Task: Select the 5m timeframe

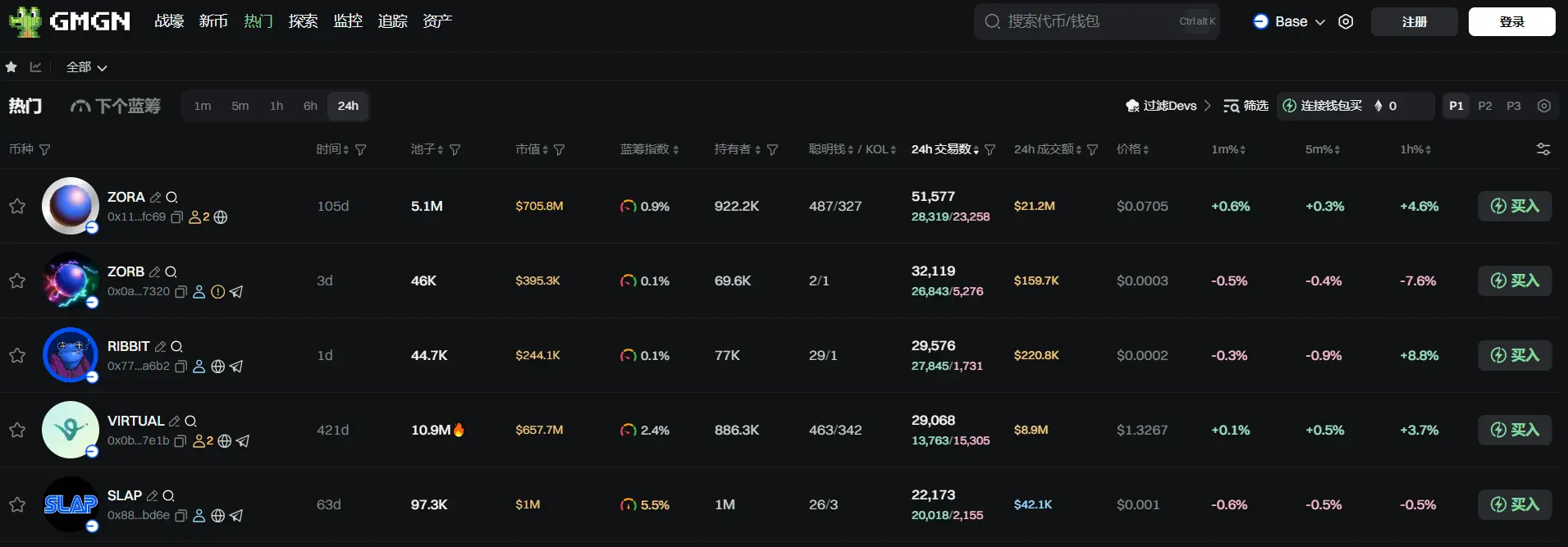Action: 240,106
